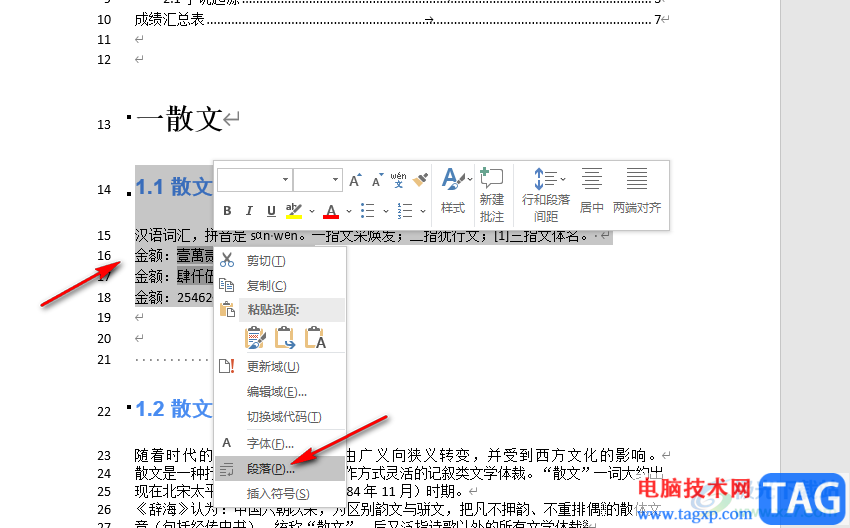
Task: Open 行和段落间距 line spacing options
Action: click(x=546, y=195)
